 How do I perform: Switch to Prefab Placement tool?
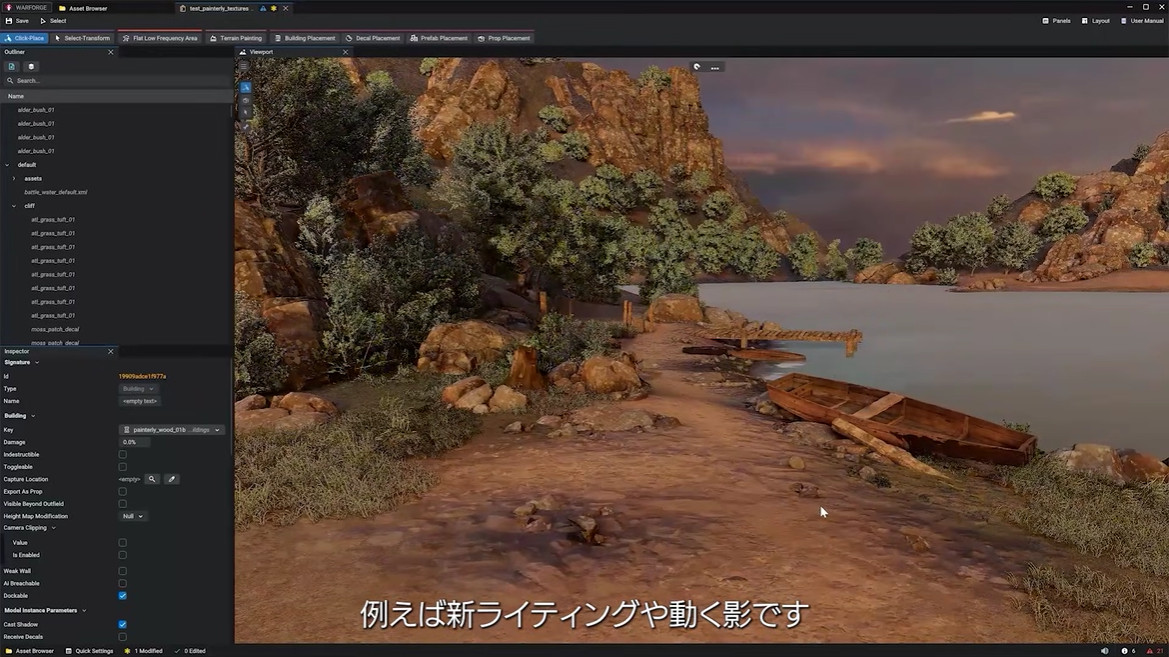click(x=438, y=38)
